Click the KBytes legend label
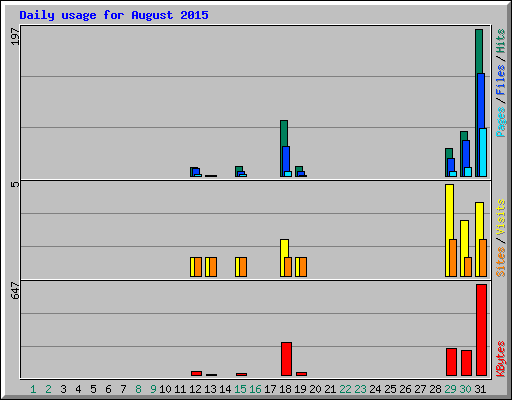Viewport: 512px width, 400px height. point(500,359)
